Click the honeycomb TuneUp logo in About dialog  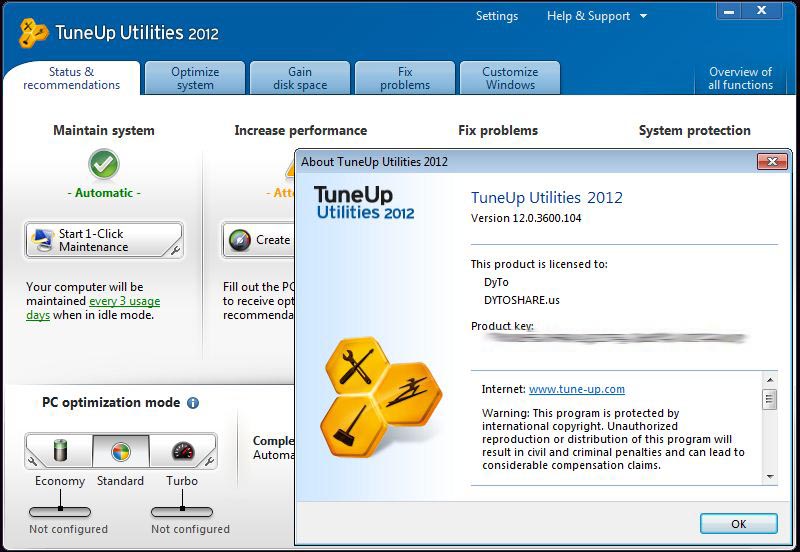tap(381, 396)
